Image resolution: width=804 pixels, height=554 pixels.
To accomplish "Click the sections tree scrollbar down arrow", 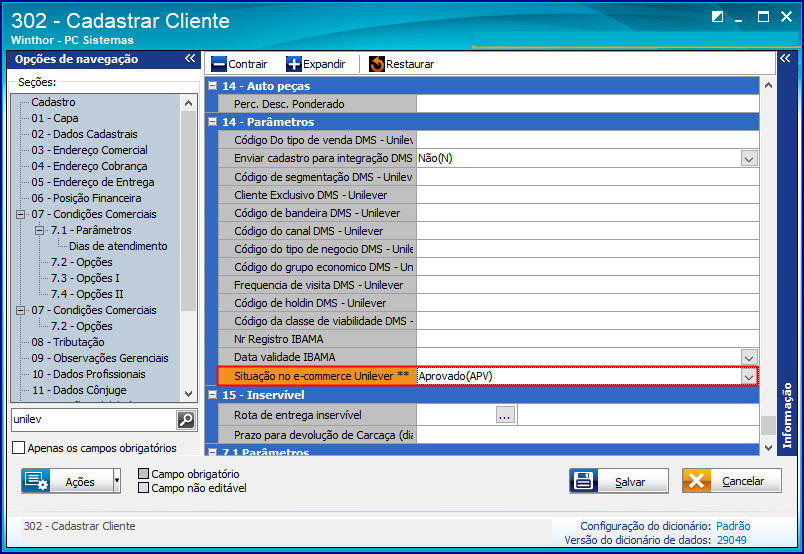I will click(188, 394).
